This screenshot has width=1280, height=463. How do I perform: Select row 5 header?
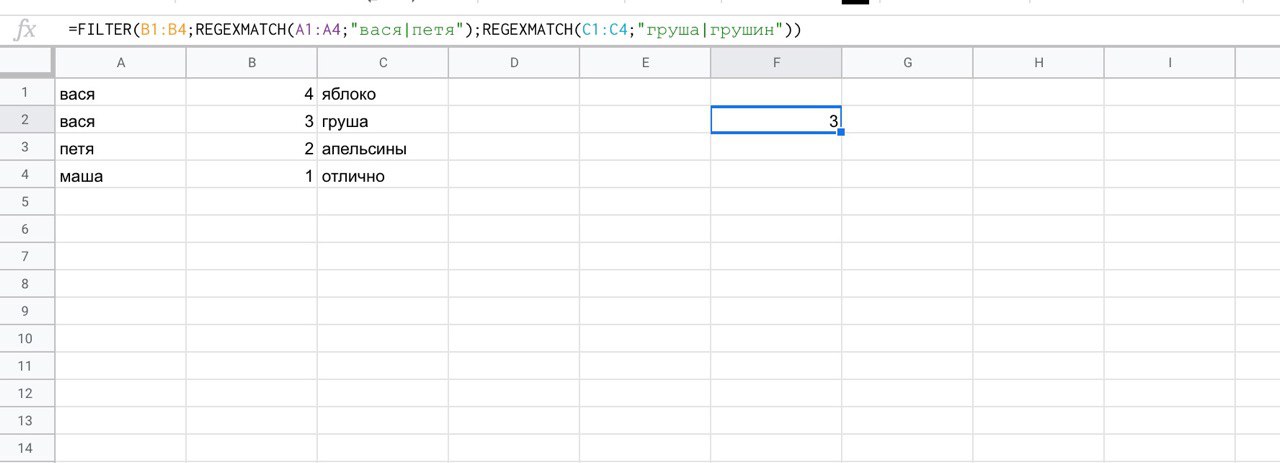coord(26,202)
